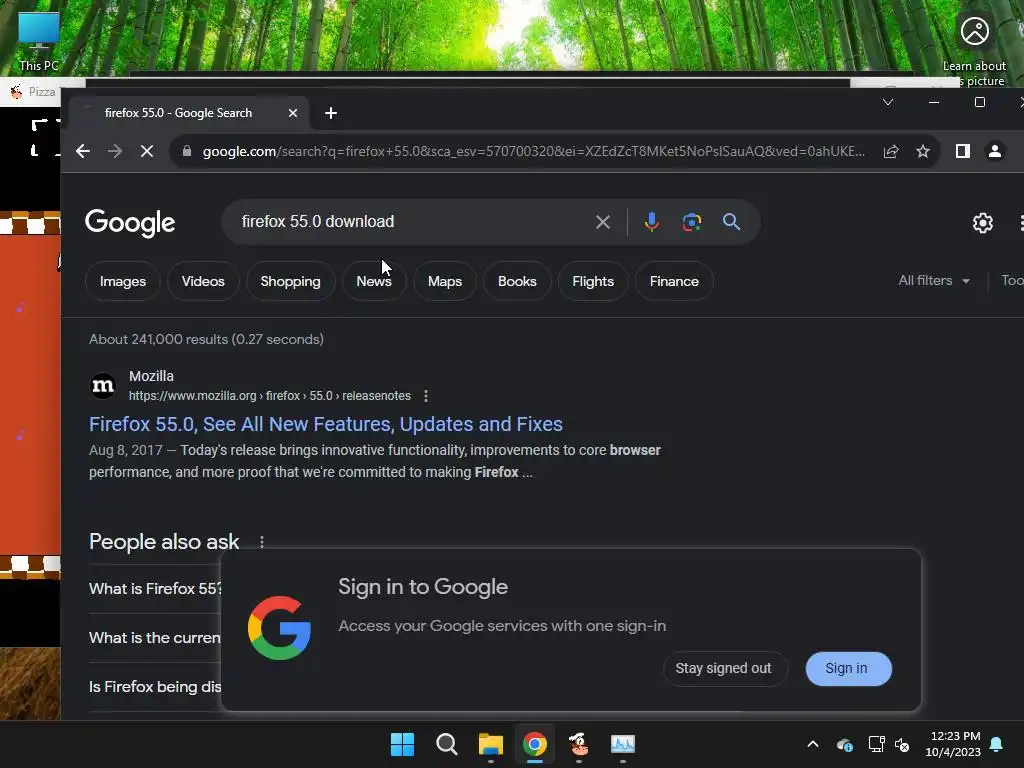Viewport: 1024px width, 768px height.
Task: Open the Windows Start menu
Action: (402, 744)
